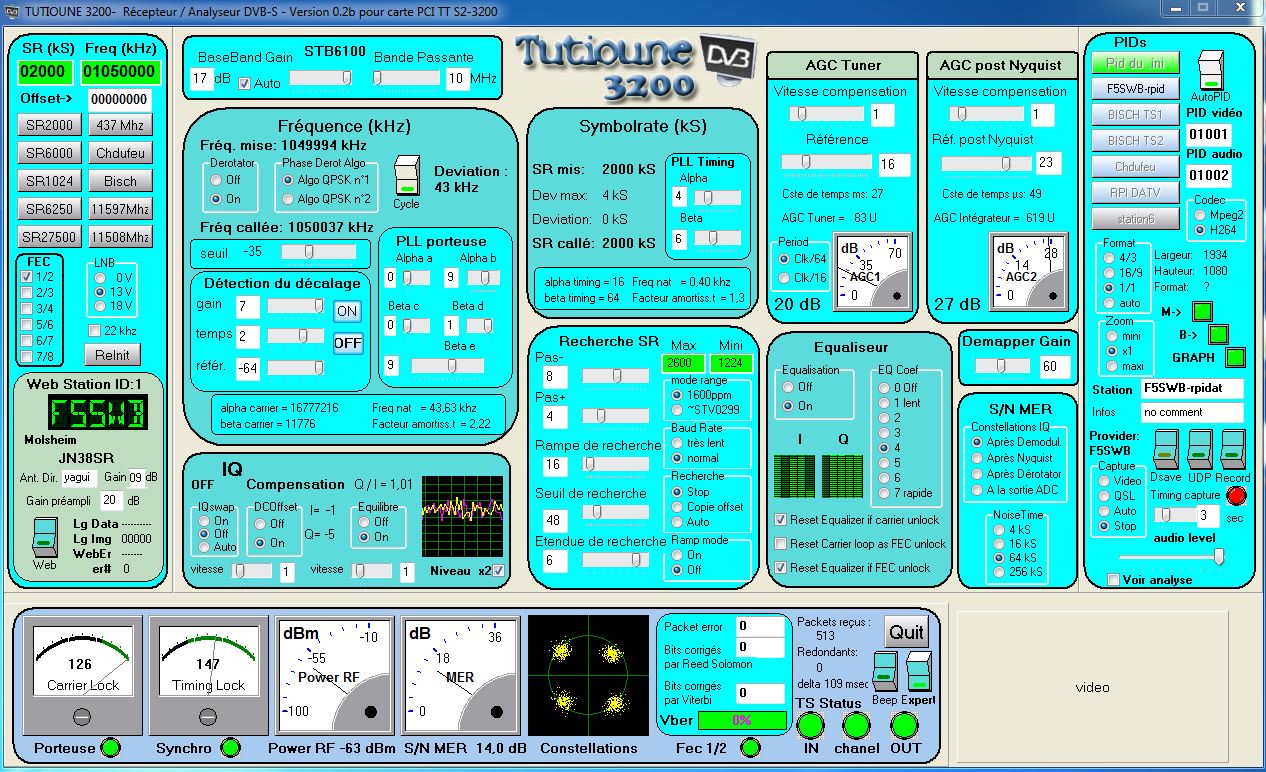This screenshot has width=1266, height=772.
Task: Click the ReInit button
Action: (x=113, y=355)
